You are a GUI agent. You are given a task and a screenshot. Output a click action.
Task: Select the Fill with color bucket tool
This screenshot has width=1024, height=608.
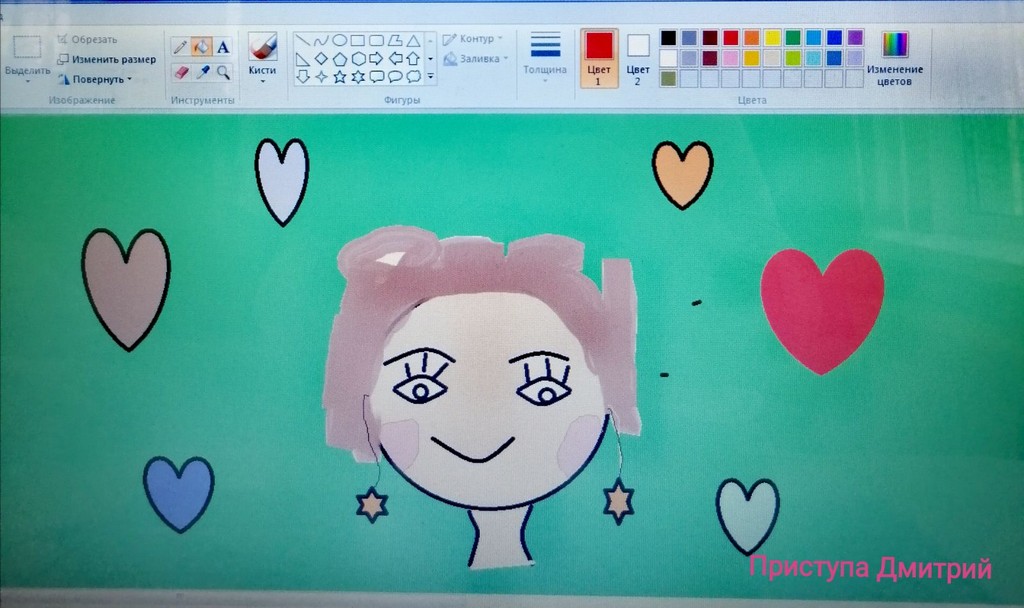point(201,47)
